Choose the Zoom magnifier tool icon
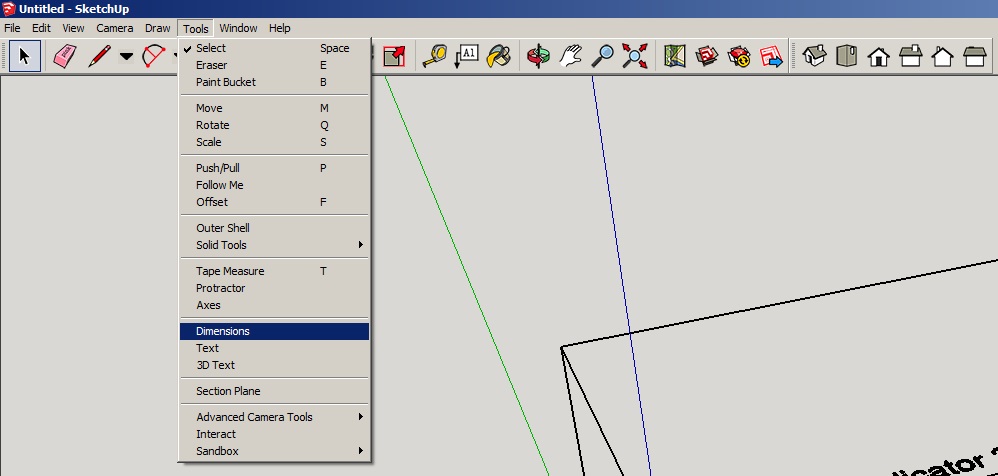The image size is (998, 476). pos(602,56)
